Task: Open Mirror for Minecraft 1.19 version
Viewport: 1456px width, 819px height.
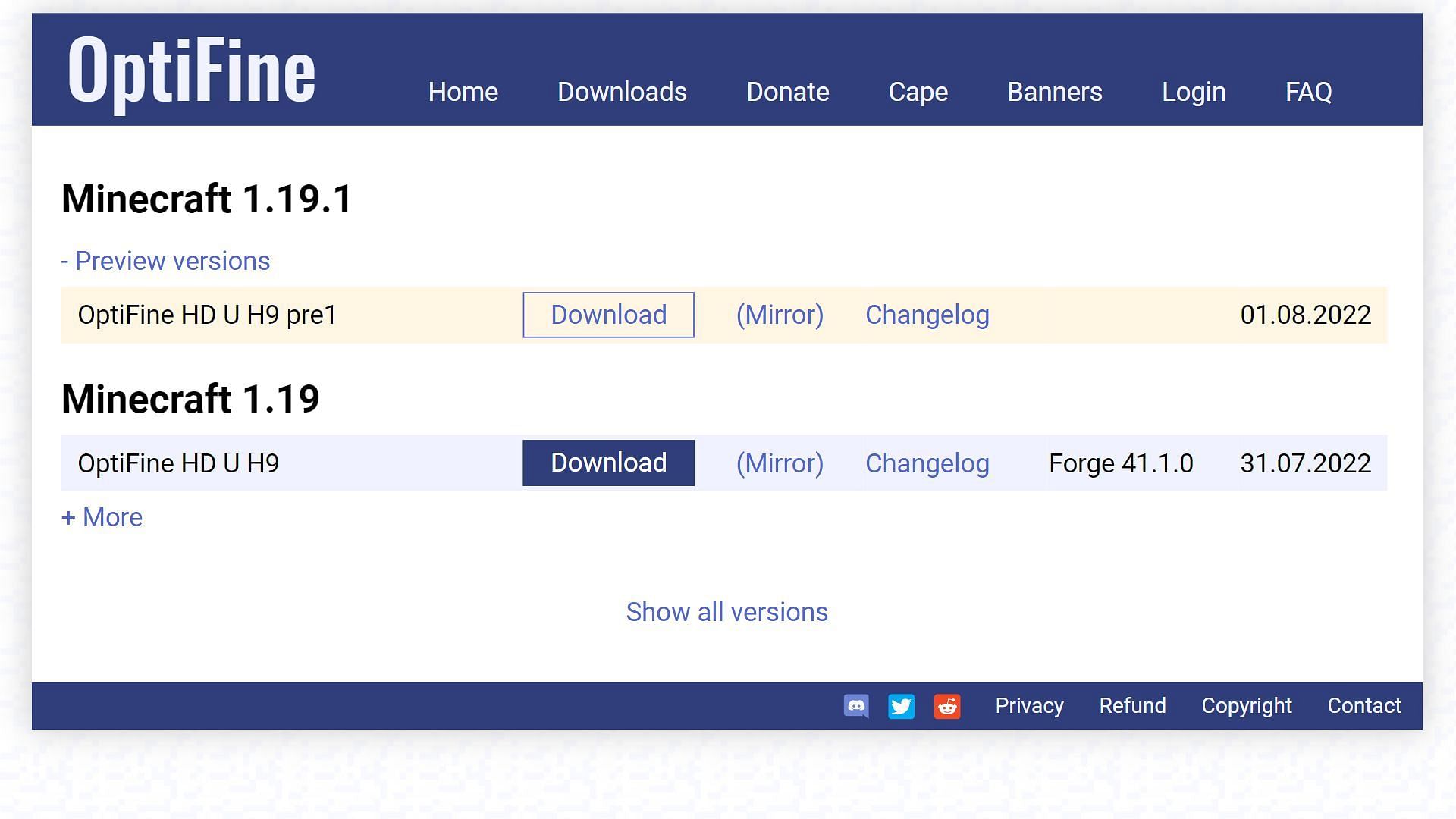Action: [x=779, y=463]
